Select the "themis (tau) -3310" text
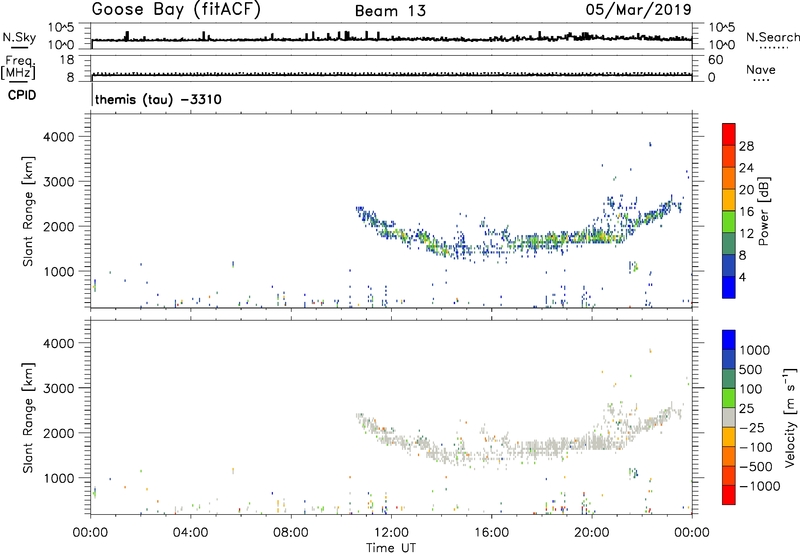Image resolution: width=800 pixels, height=554 pixels. (x=158, y=99)
